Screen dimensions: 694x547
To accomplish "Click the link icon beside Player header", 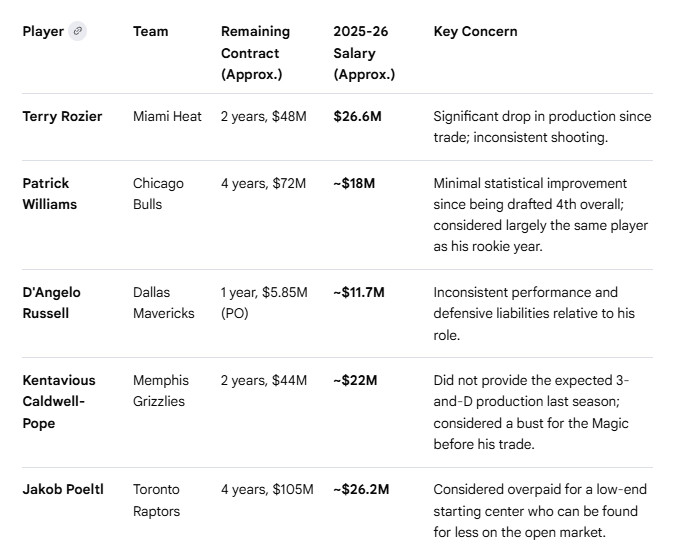I will point(78,31).
